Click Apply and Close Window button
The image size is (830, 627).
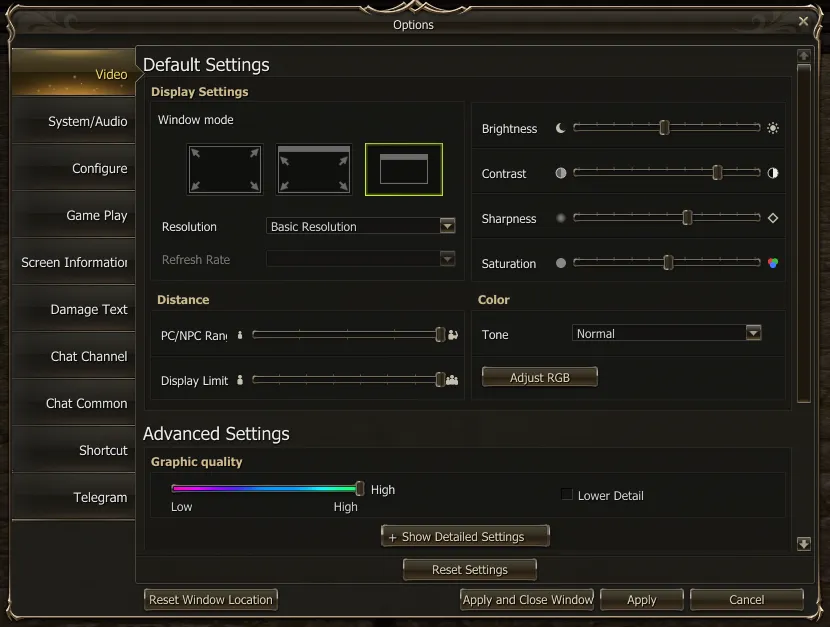(527, 599)
